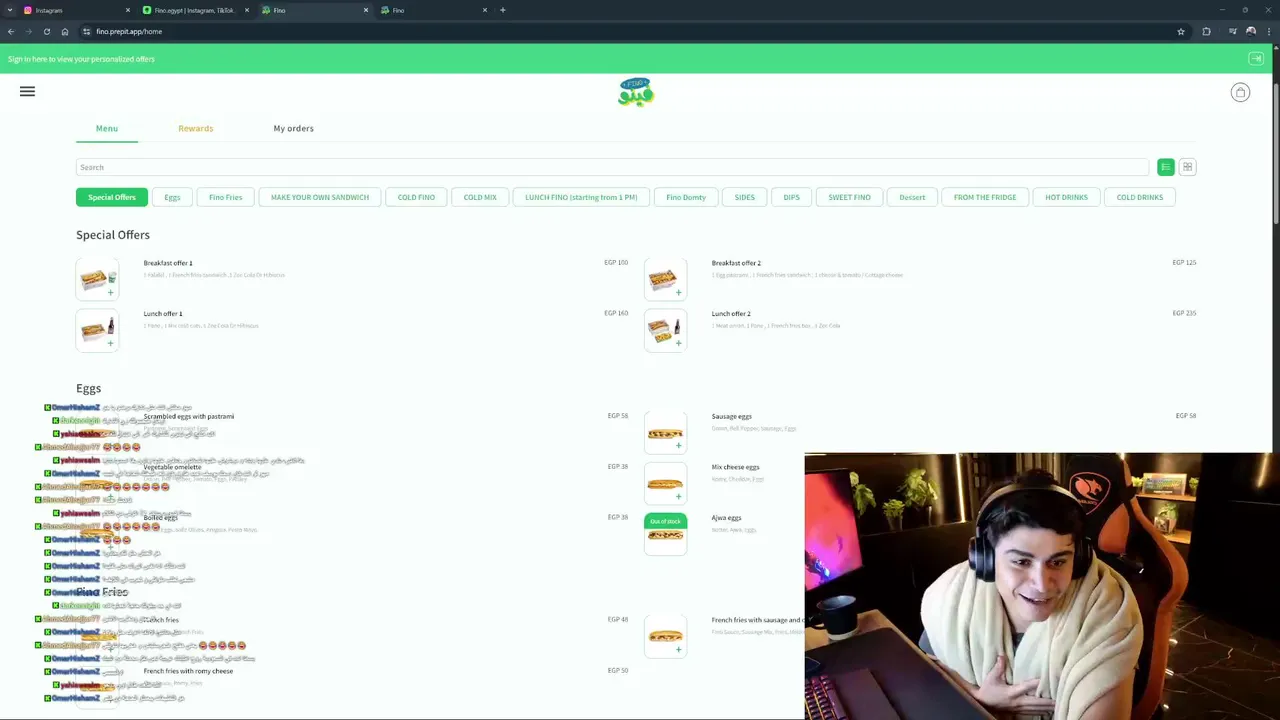This screenshot has width=1280, height=720.
Task: Reload the page
Action: 46,31
